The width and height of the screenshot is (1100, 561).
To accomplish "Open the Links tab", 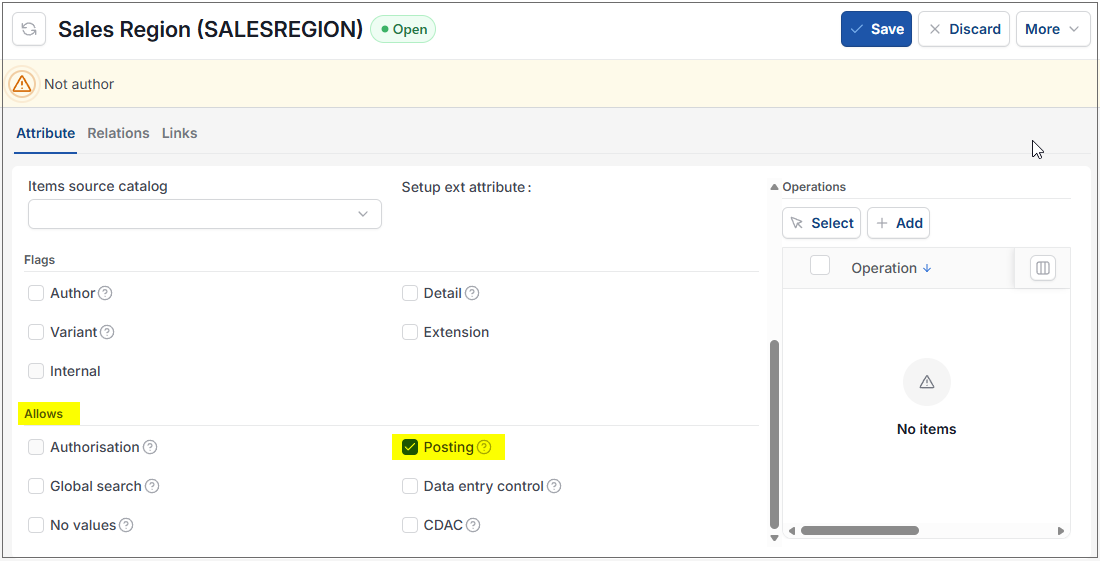I will point(180,133).
